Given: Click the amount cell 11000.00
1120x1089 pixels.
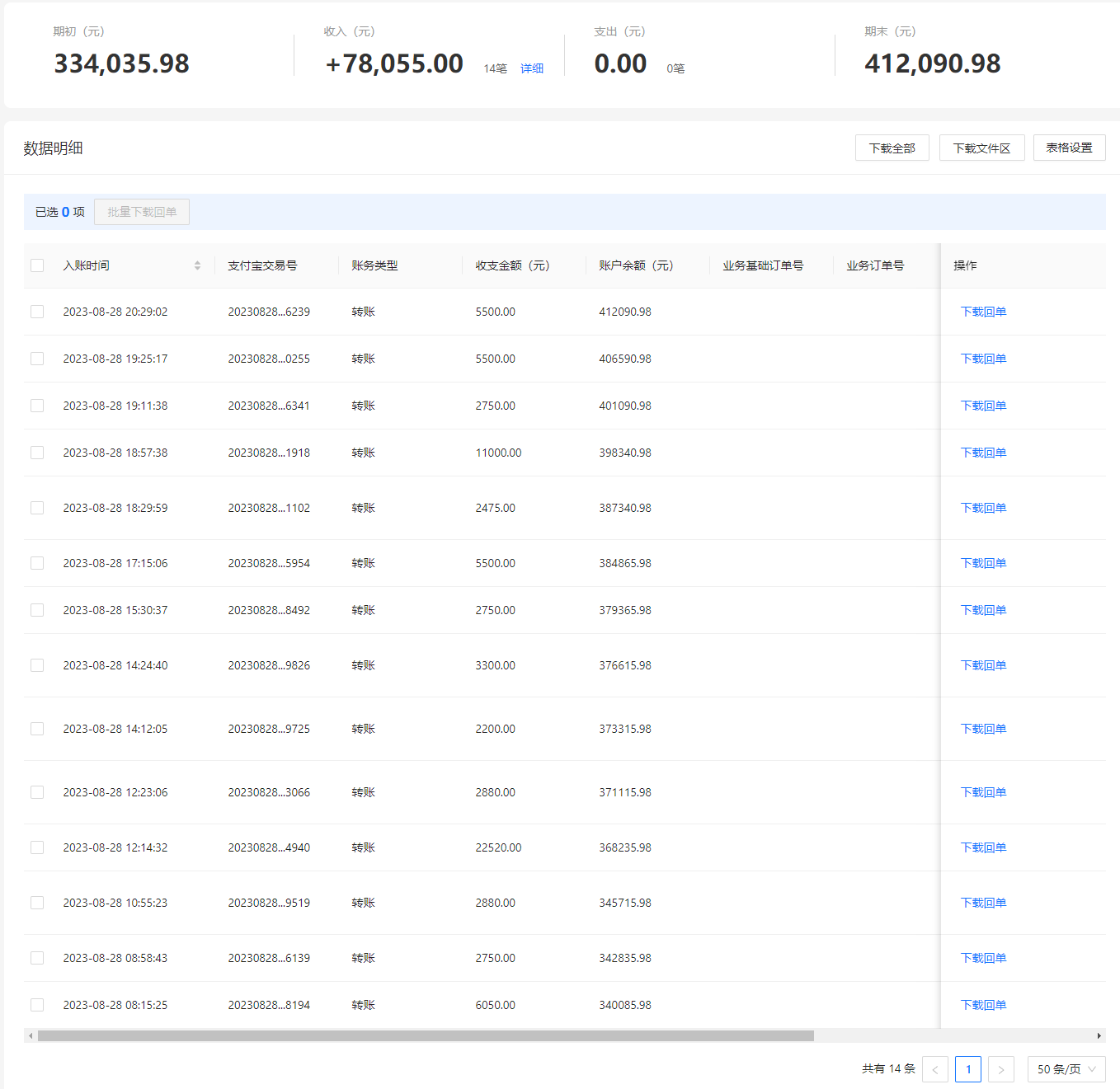Looking at the screenshot, I should [498, 453].
